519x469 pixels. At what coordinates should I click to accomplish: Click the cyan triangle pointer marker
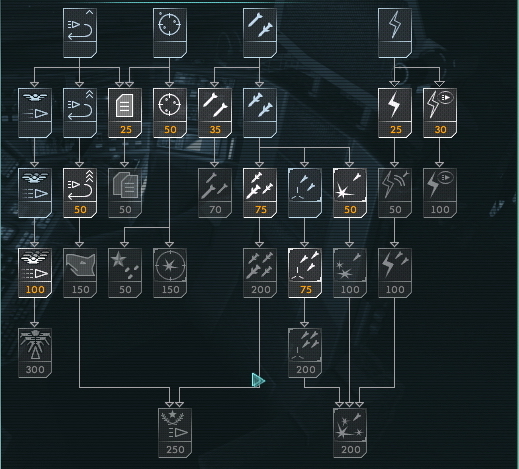pyautogui.click(x=258, y=380)
